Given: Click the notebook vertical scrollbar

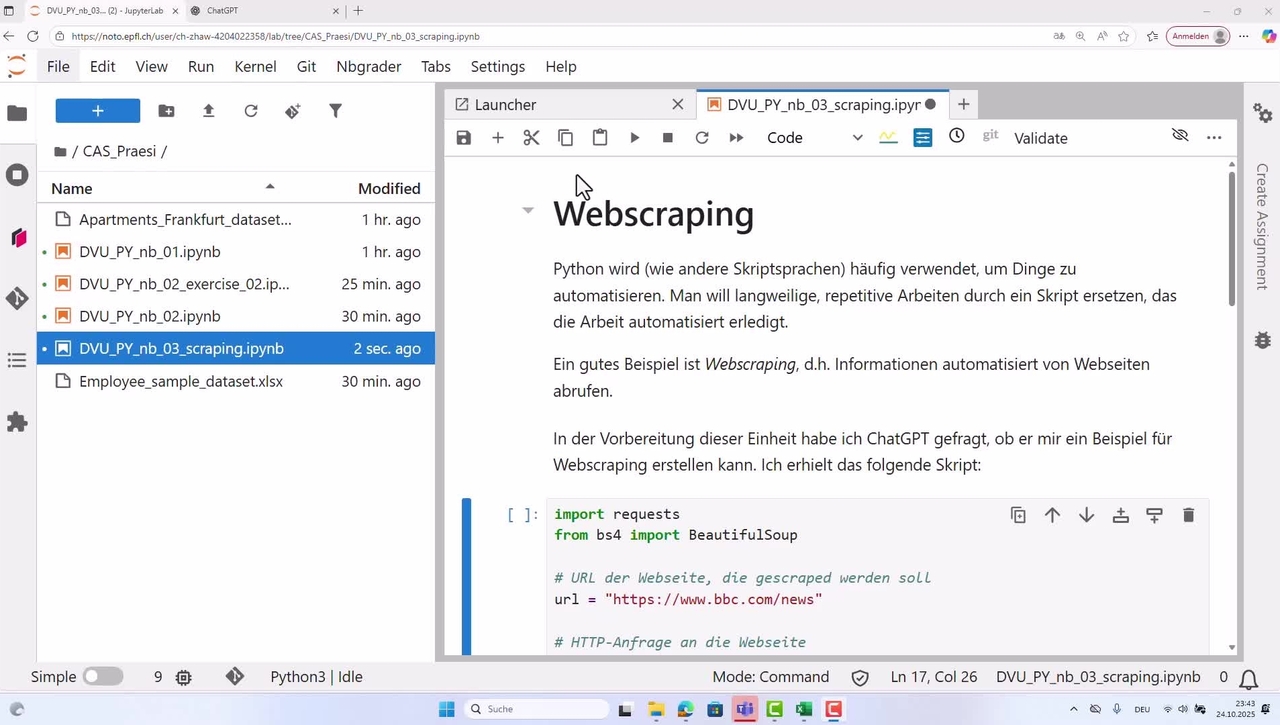Looking at the screenshot, I should coord(1231,240).
